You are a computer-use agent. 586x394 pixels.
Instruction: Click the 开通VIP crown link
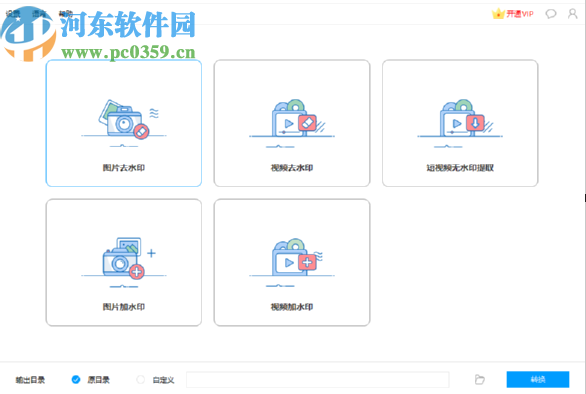(513, 14)
